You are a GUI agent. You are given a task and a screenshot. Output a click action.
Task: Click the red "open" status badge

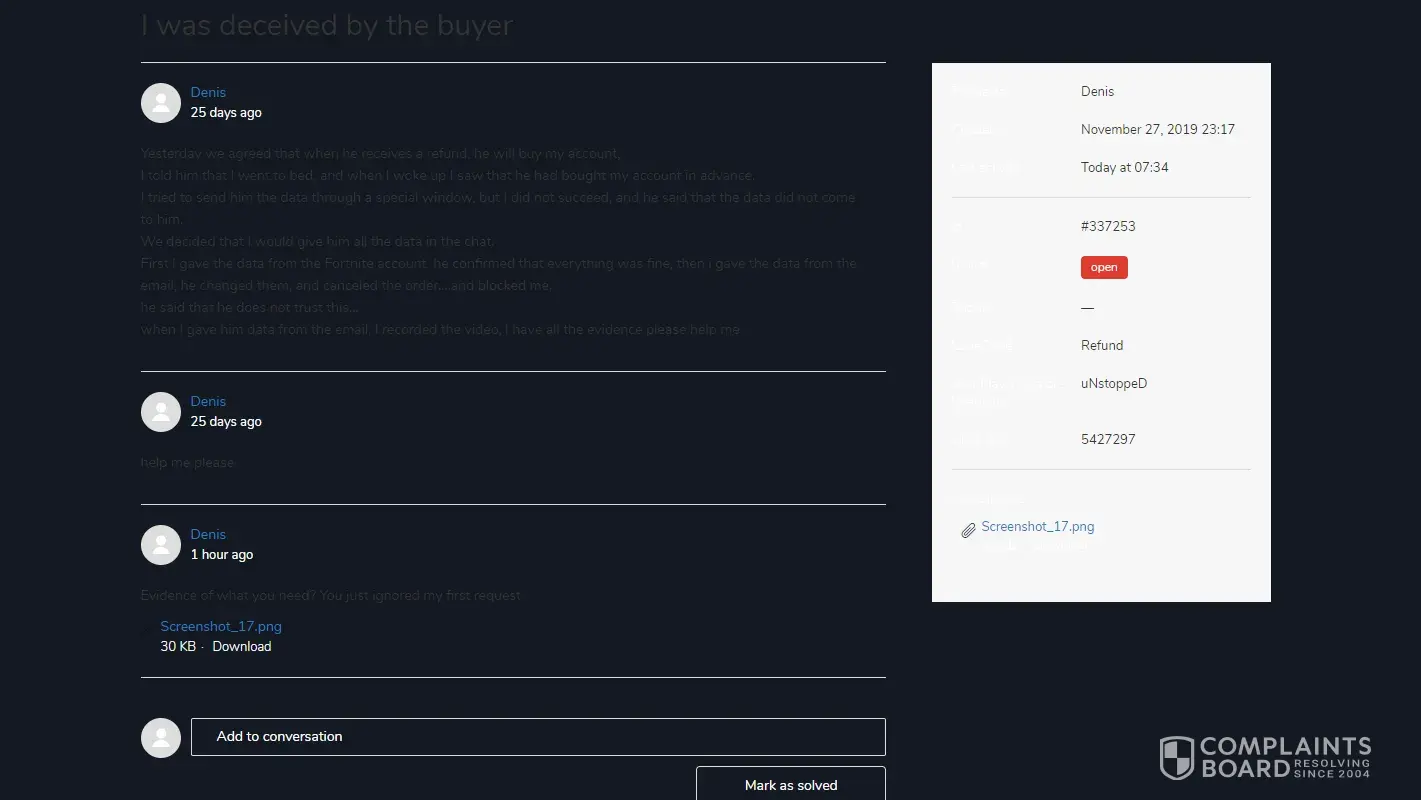pyautogui.click(x=1104, y=267)
